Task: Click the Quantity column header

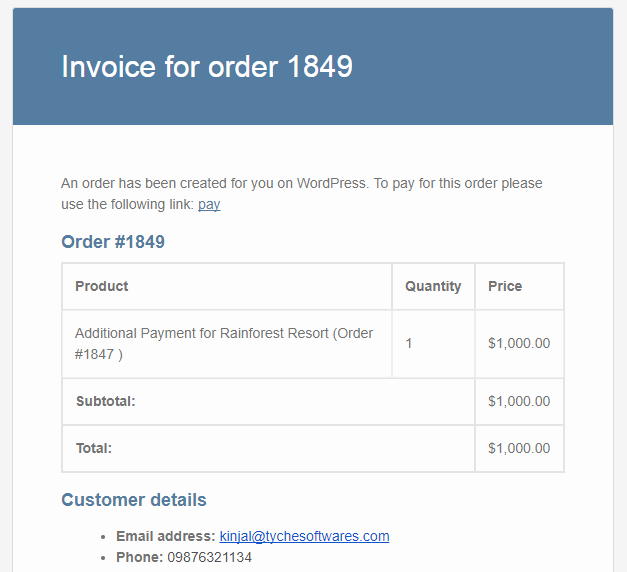Action: (433, 286)
